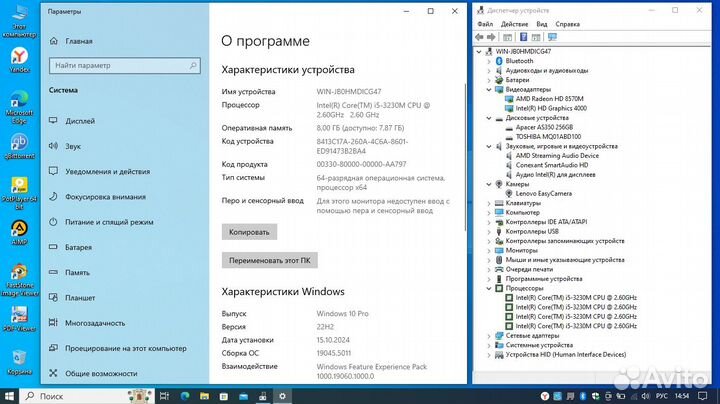Expand the Клавиатуры category
This screenshot has width=720, height=404.
coord(489,203)
